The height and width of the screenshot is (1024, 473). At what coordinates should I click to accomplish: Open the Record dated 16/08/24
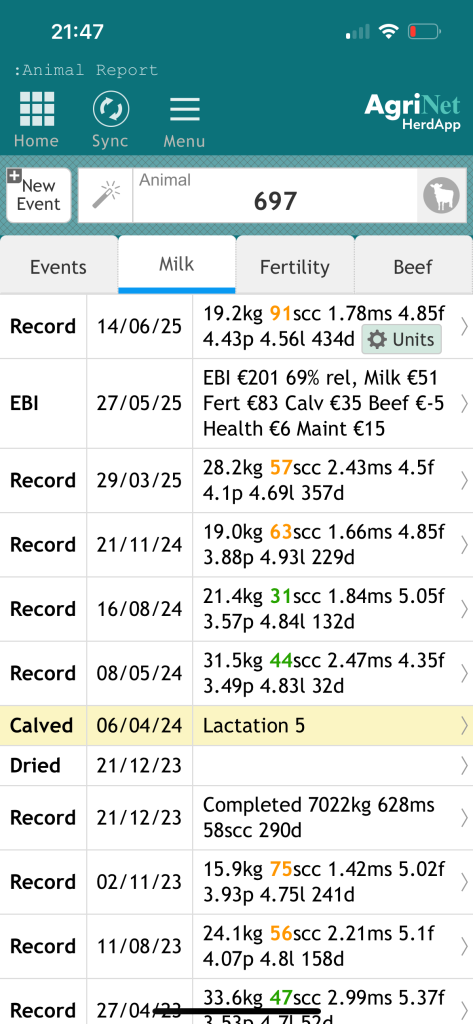click(x=236, y=609)
